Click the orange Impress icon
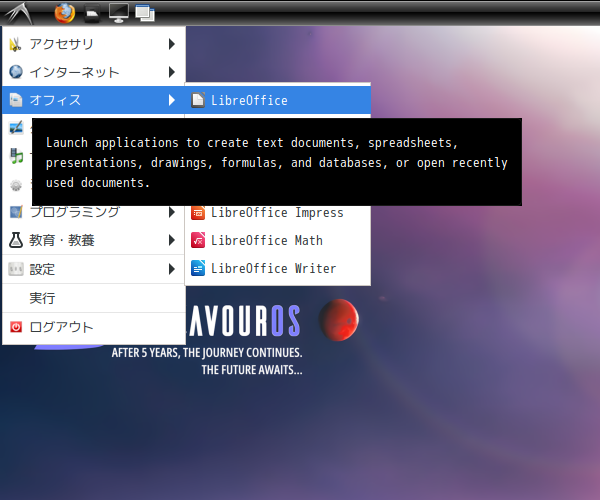Viewport: 600px width, 500px height. tap(198, 212)
